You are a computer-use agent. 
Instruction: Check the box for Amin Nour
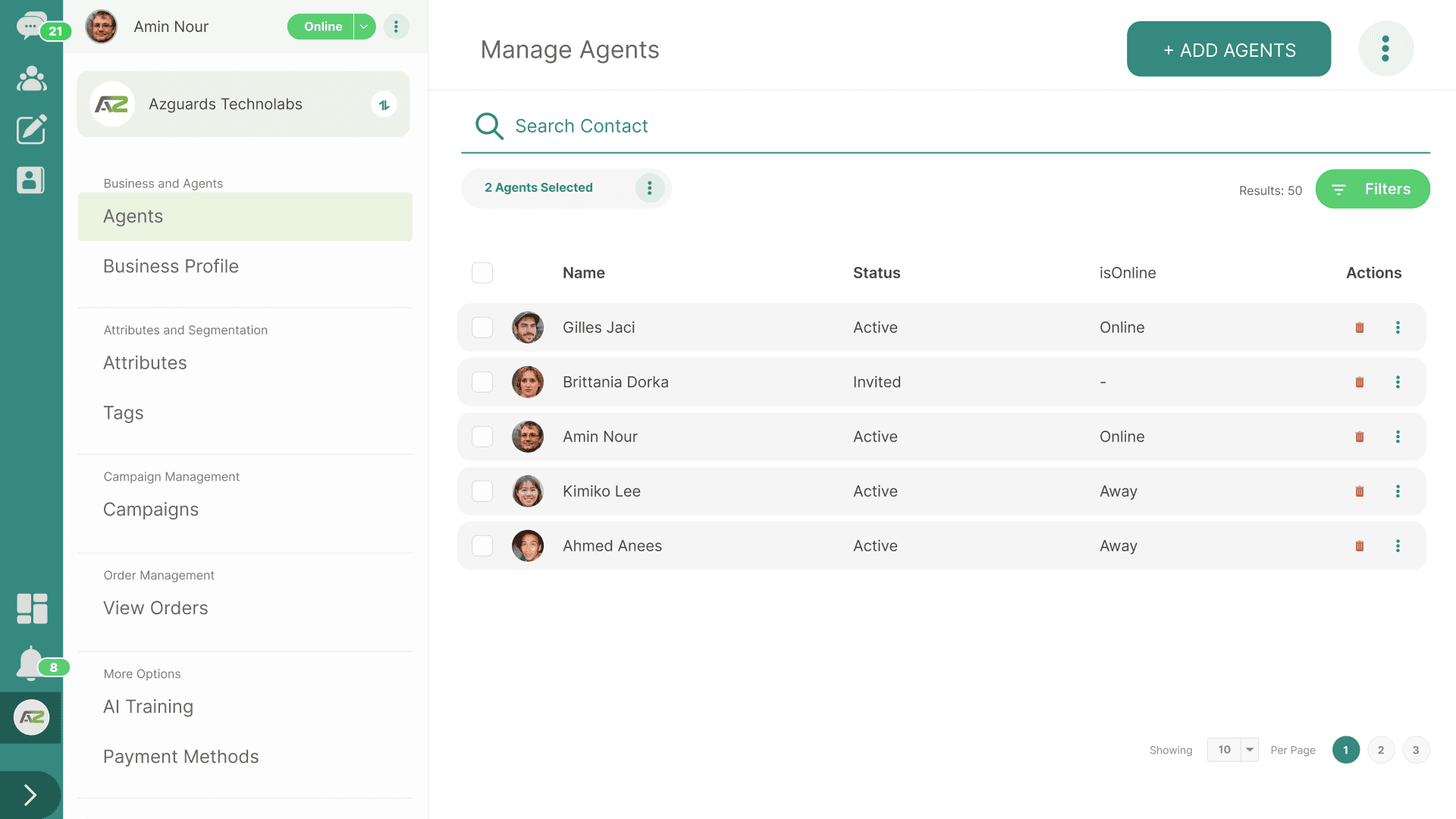point(482,437)
